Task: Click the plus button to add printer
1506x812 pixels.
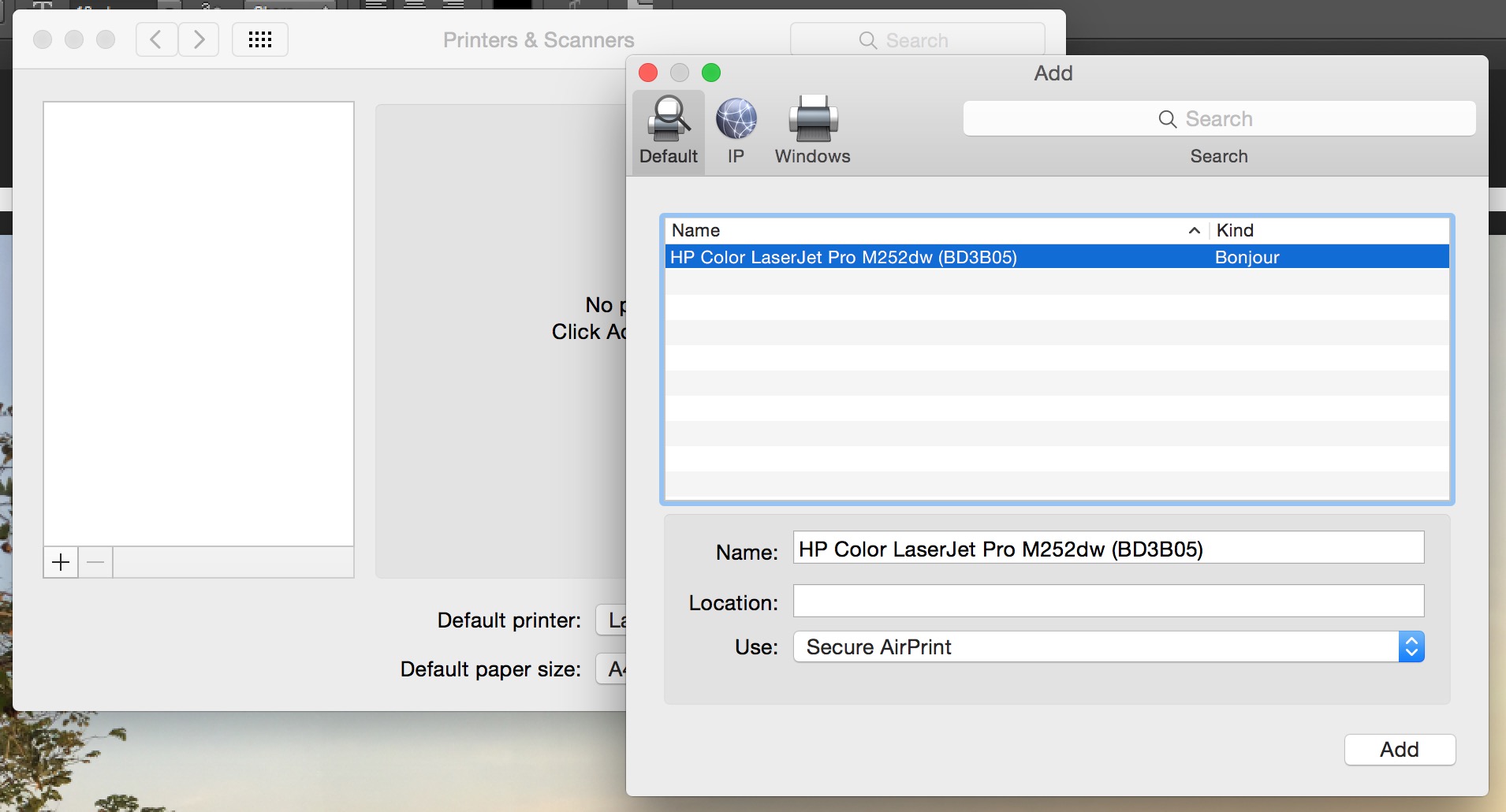Action: tap(61, 562)
